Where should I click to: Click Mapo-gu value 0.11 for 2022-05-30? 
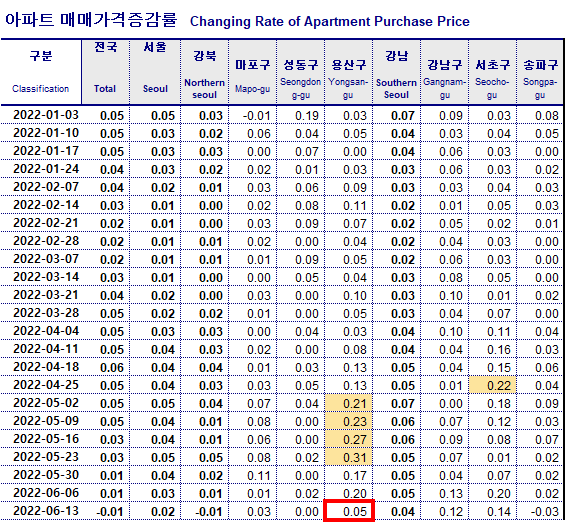(x=259, y=476)
